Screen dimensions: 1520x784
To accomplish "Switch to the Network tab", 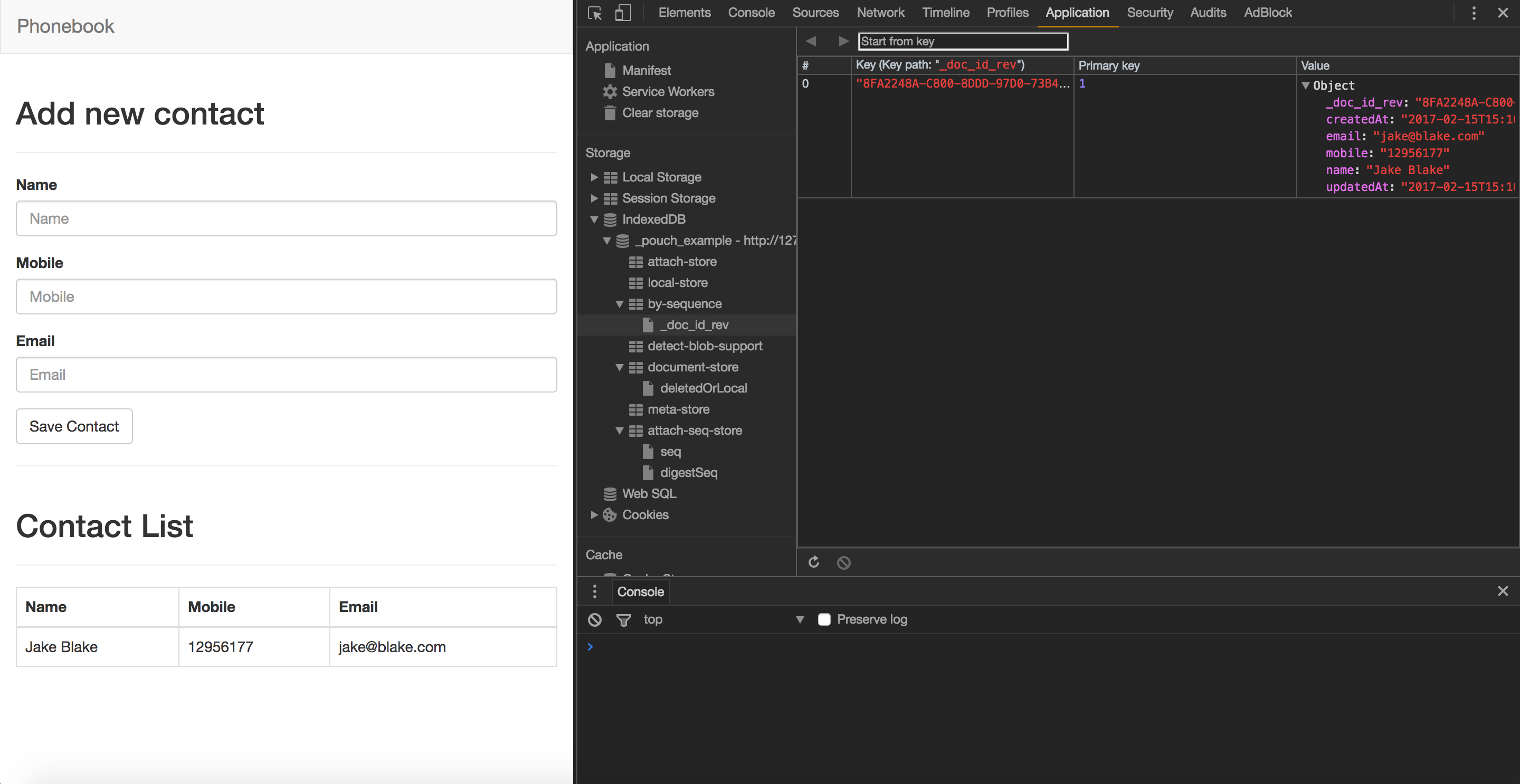I will [880, 13].
